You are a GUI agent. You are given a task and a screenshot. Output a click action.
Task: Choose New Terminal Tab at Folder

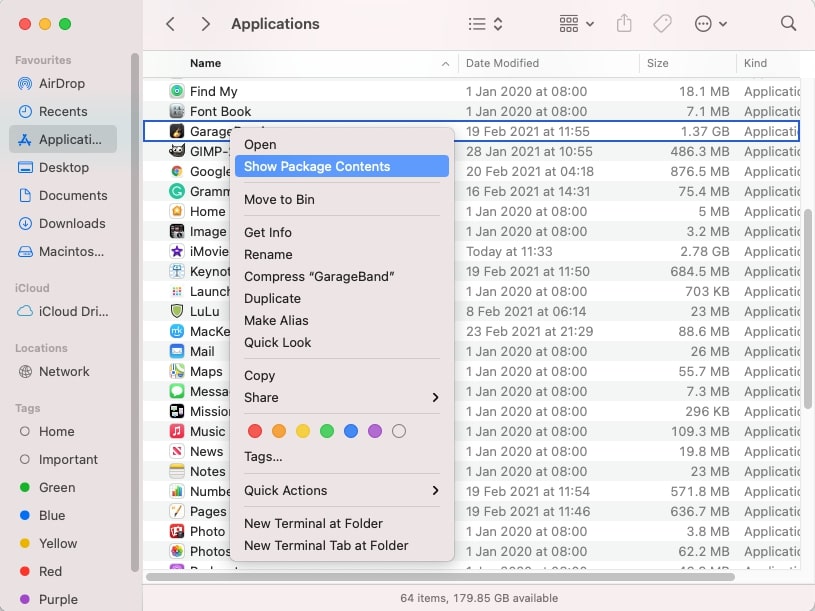(x=341, y=546)
